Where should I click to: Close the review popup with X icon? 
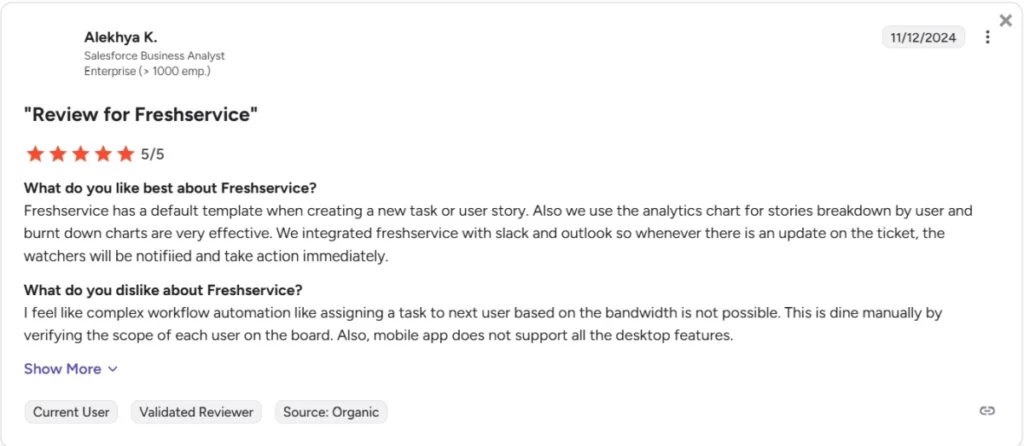pyautogui.click(x=1006, y=20)
